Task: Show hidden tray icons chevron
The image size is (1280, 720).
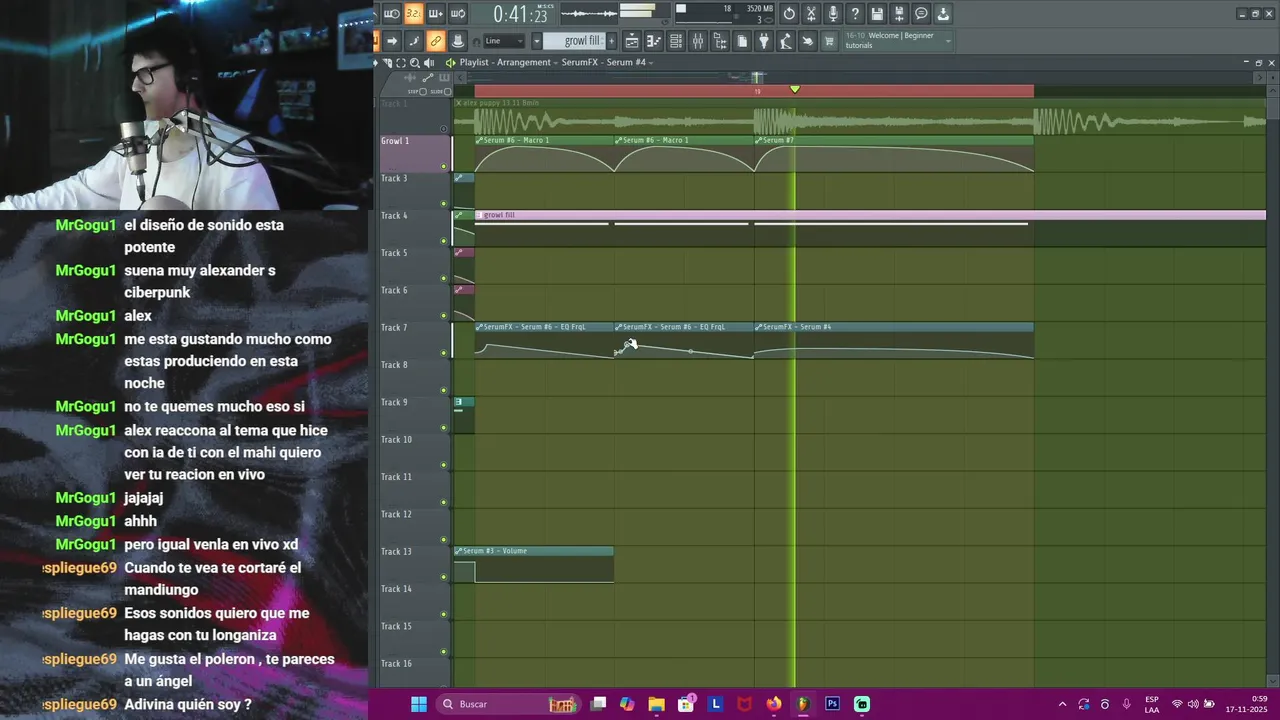Action: tap(1062, 704)
